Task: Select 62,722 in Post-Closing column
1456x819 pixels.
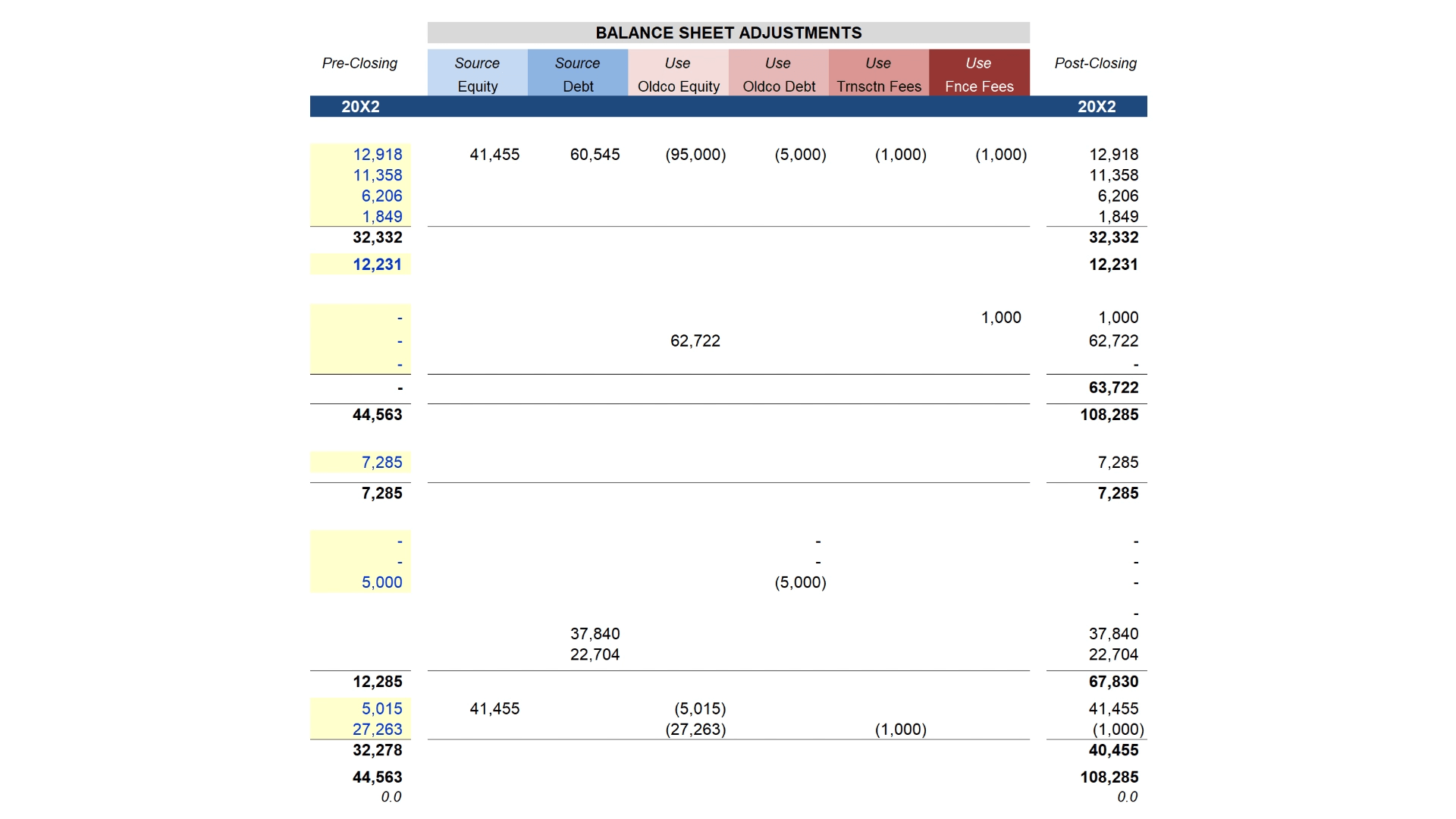Action: 1113,341
